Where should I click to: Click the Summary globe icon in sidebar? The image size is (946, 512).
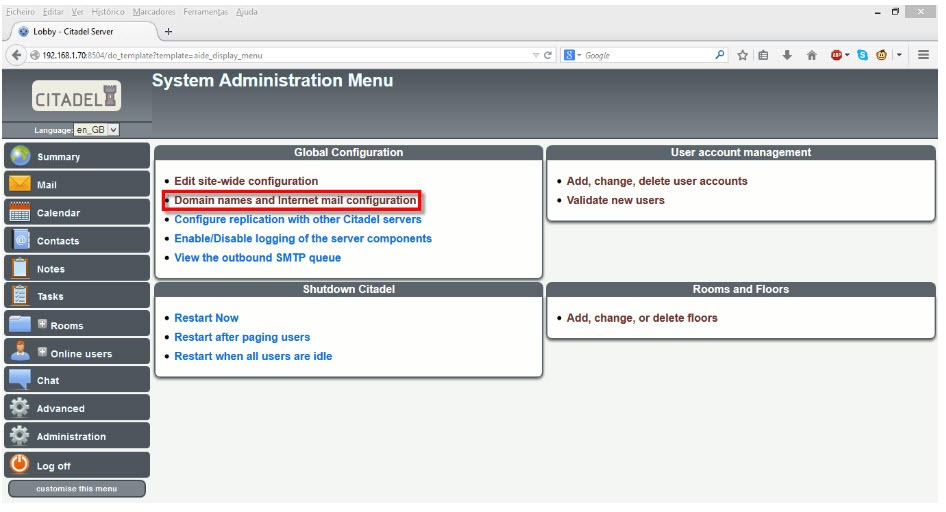click(20, 156)
